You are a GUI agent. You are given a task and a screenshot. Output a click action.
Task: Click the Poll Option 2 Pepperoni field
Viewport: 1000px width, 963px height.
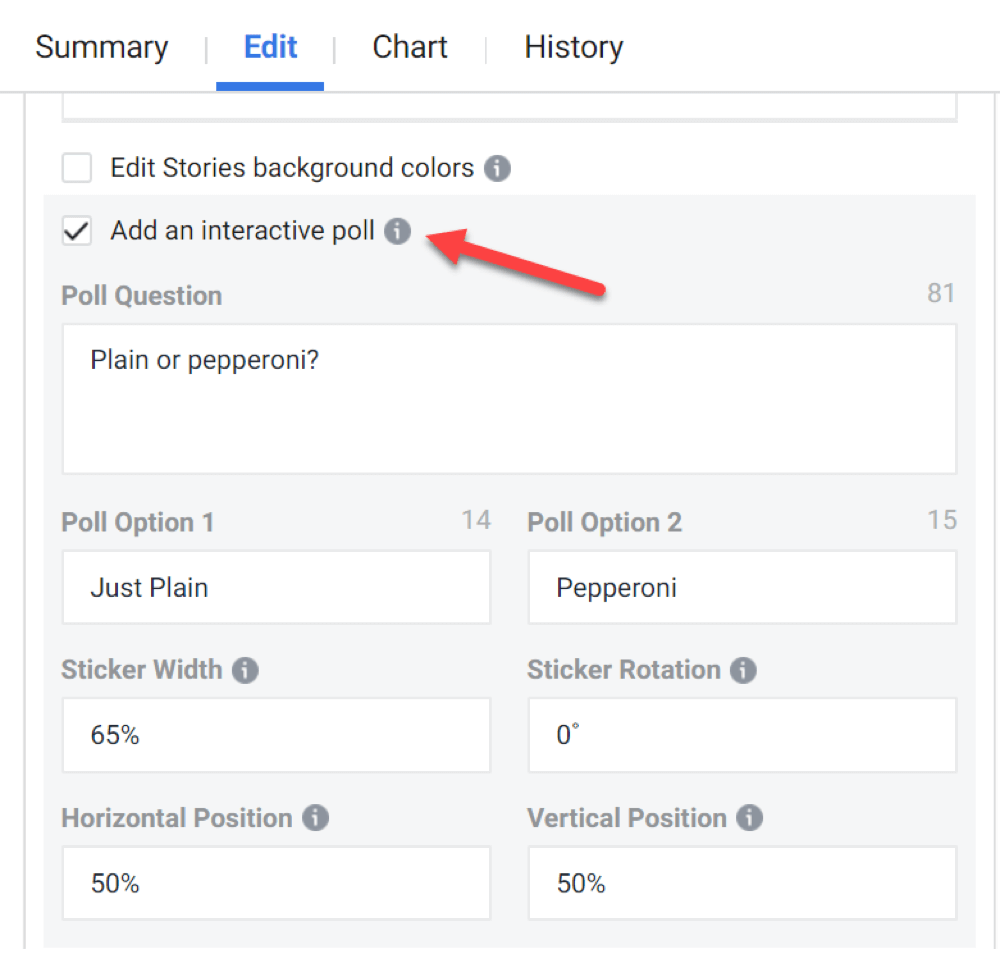click(742, 587)
